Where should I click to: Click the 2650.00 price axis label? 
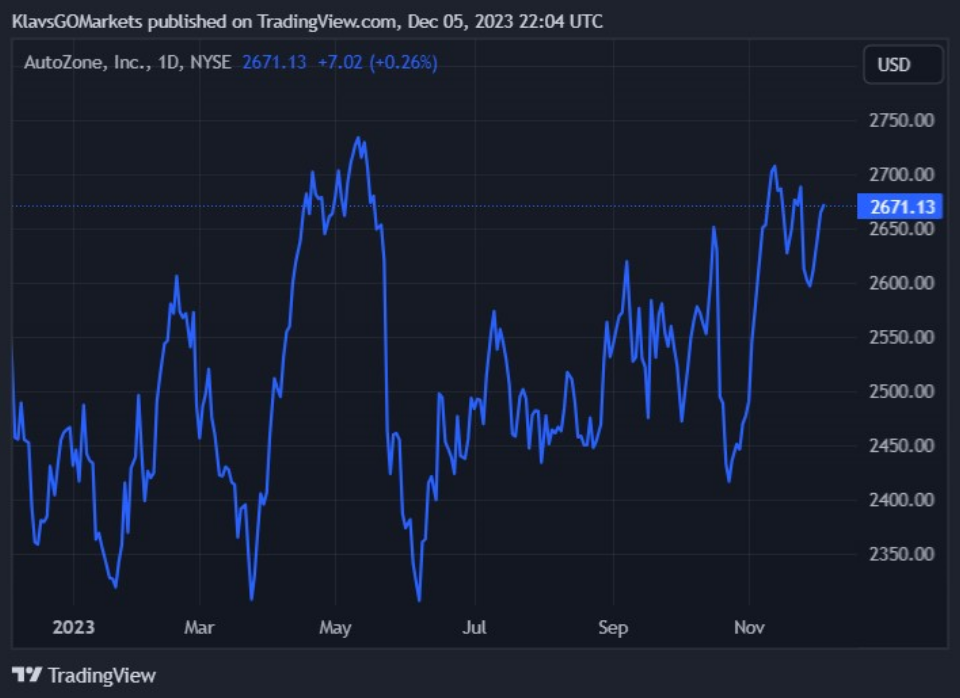click(901, 229)
